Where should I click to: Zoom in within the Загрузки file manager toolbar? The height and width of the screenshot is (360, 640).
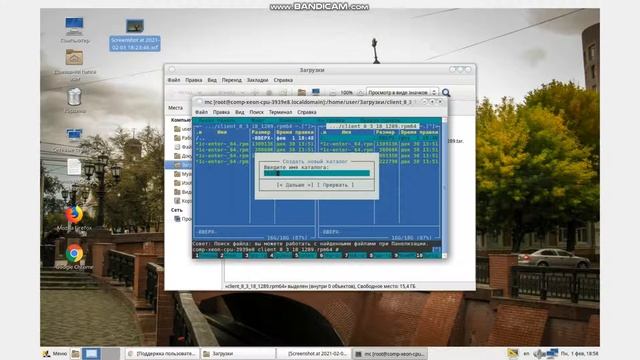click(x=360, y=93)
